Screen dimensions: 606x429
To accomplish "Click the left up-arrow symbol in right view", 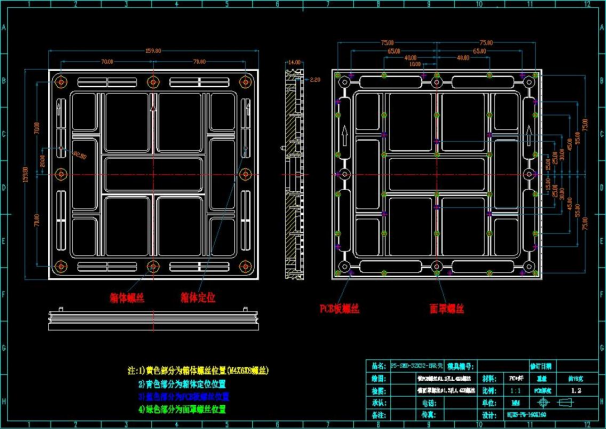I will (344, 133).
